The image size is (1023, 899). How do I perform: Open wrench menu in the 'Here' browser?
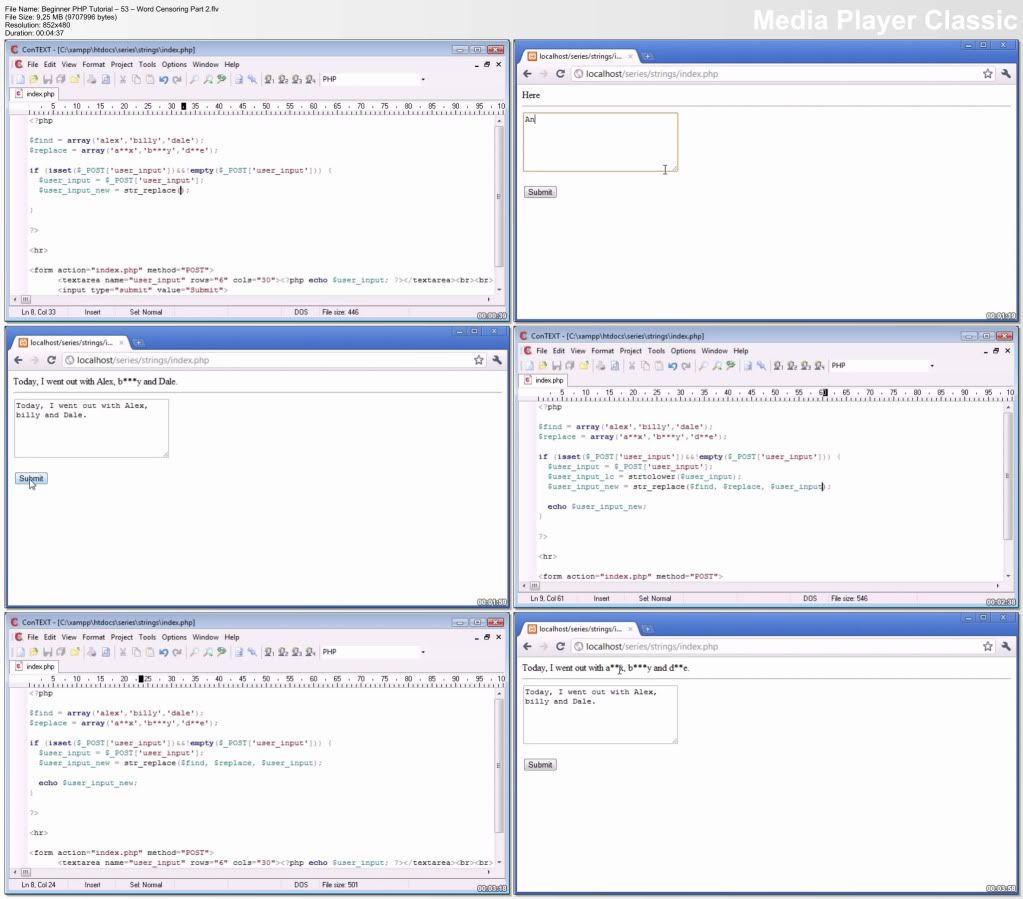pos(1006,74)
